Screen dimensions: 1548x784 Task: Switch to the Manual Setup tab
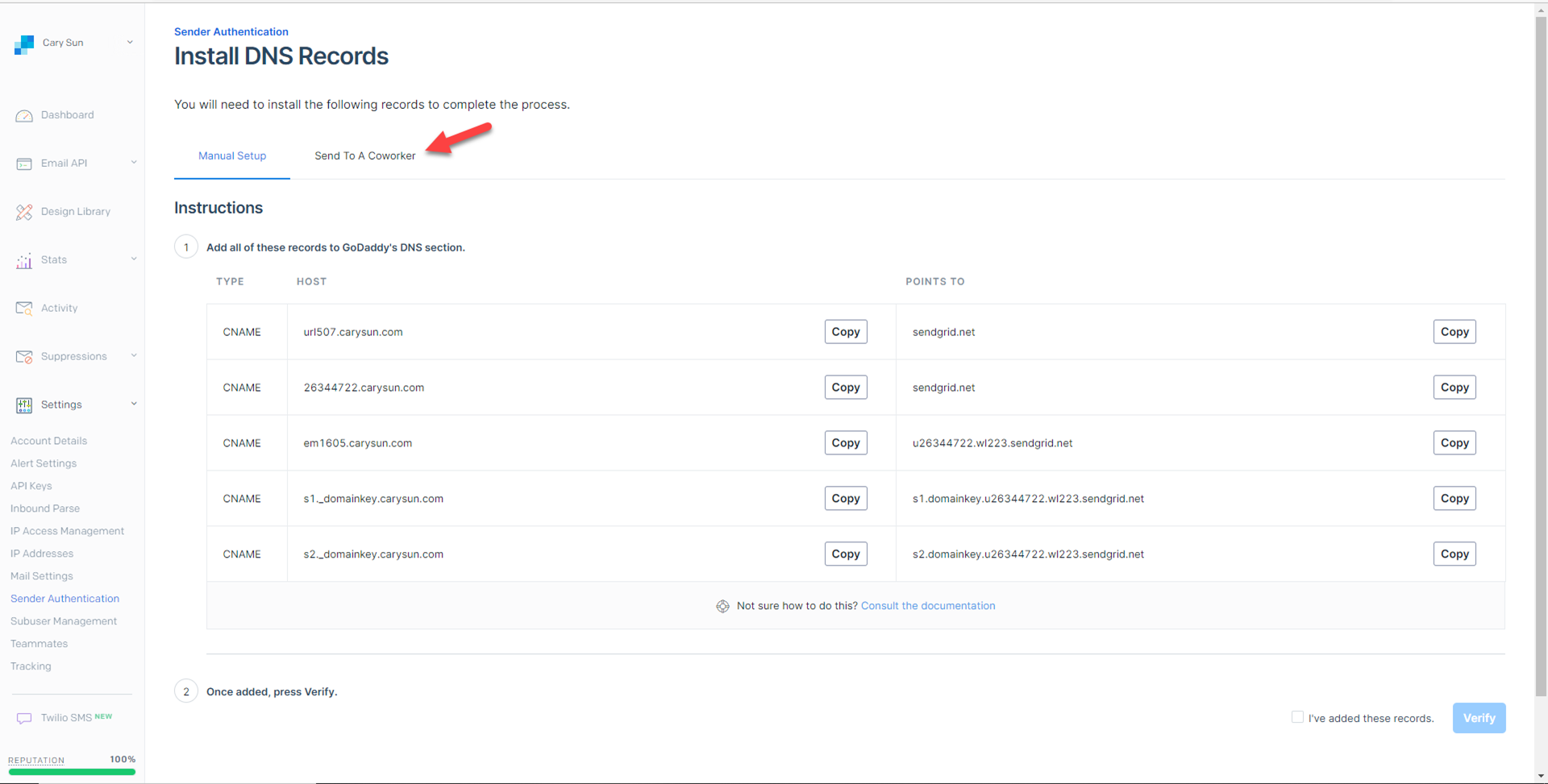click(232, 156)
